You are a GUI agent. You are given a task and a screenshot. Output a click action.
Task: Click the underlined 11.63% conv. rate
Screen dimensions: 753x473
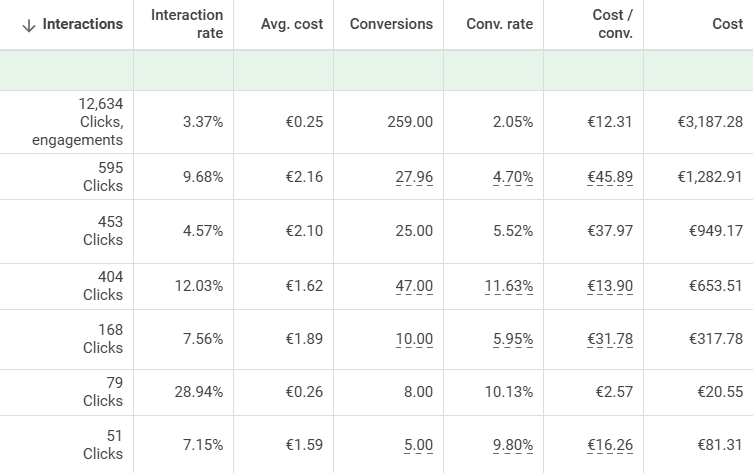click(509, 286)
